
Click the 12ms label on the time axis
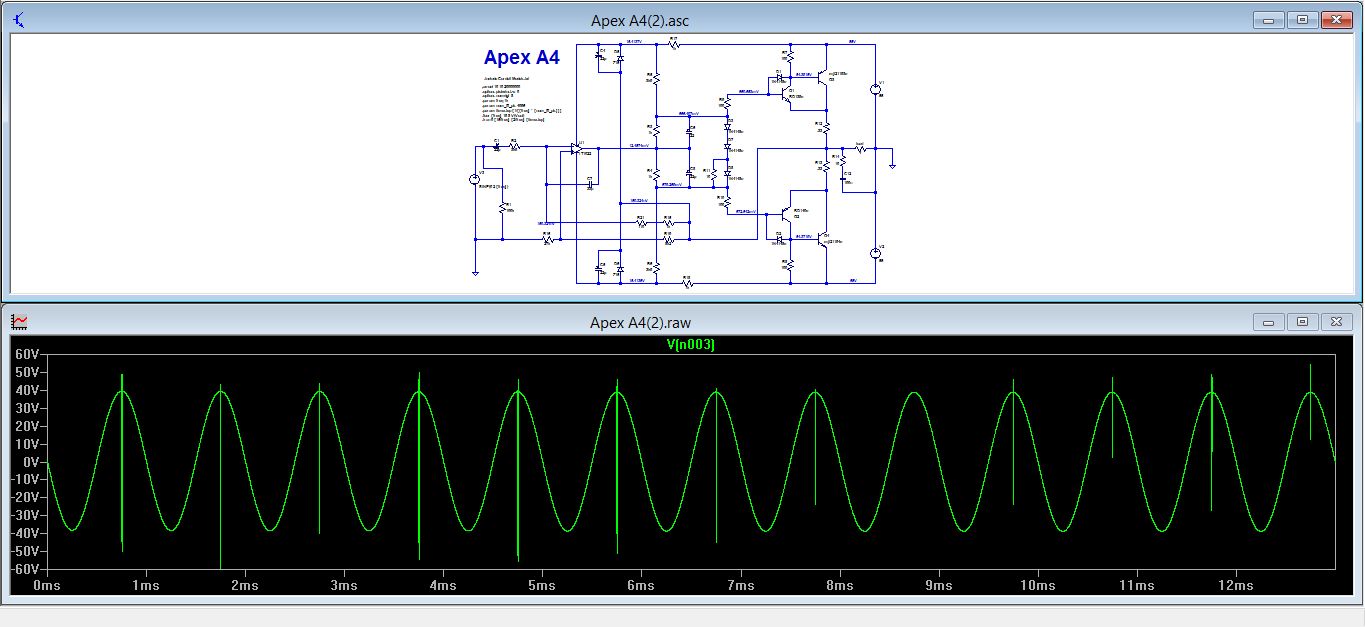click(x=1235, y=585)
